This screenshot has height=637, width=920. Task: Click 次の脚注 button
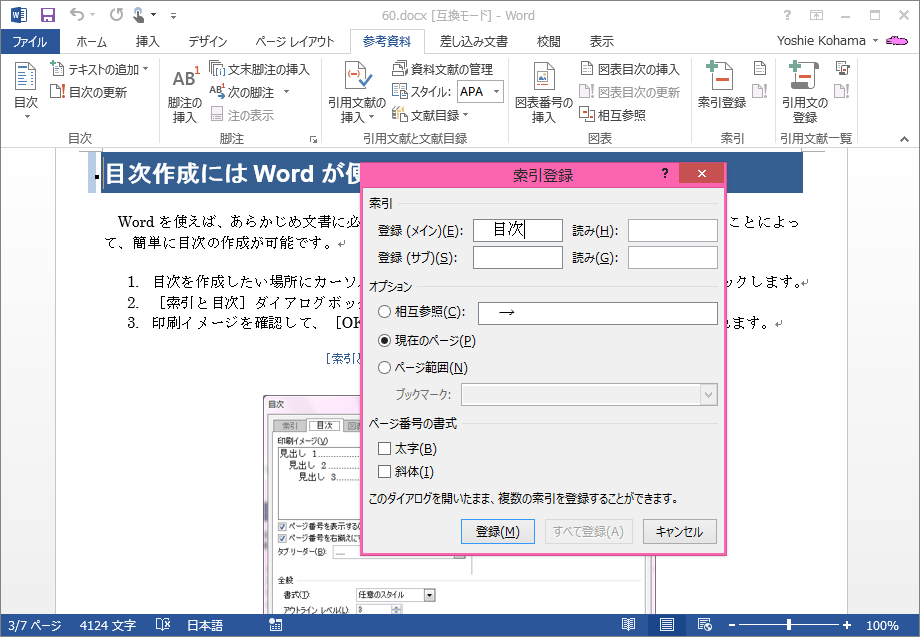(242, 92)
